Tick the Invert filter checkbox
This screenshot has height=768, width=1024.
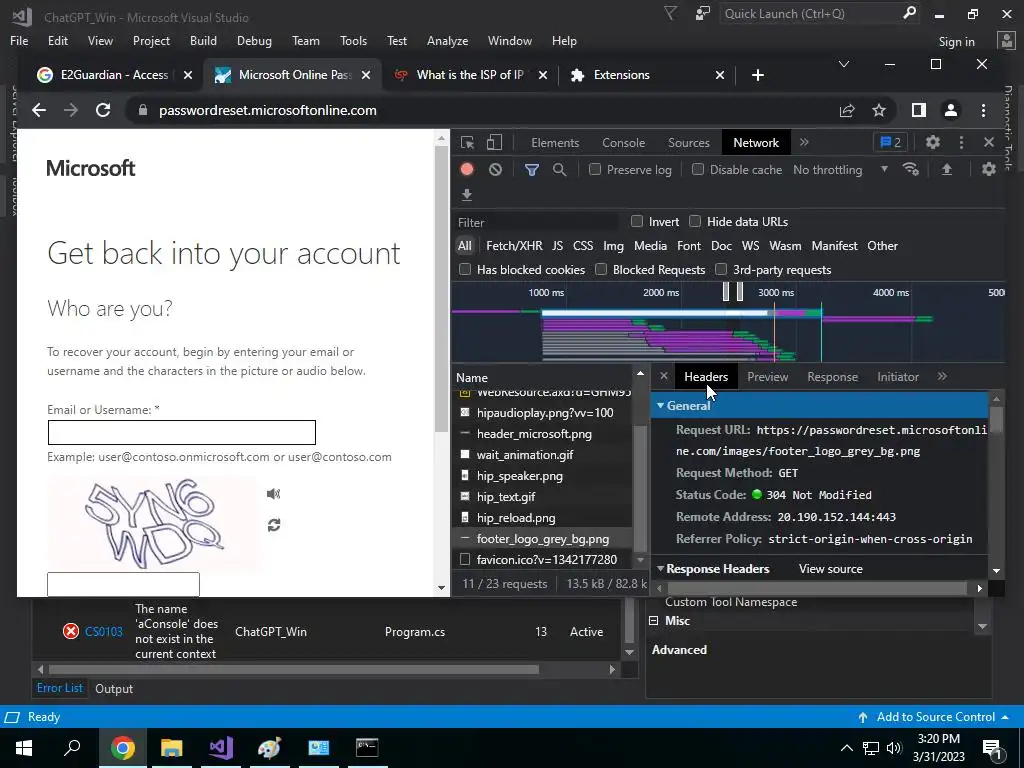coord(637,221)
